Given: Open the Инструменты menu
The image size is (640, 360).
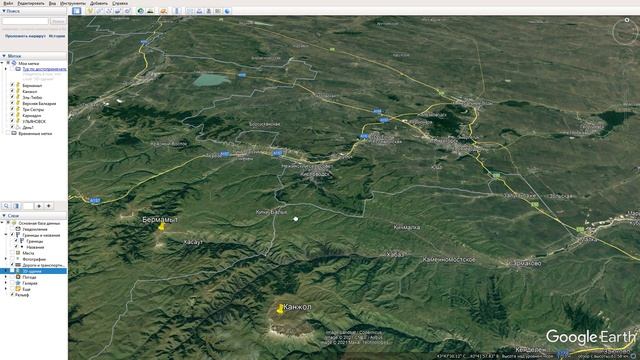Looking at the screenshot, I should point(73,3).
